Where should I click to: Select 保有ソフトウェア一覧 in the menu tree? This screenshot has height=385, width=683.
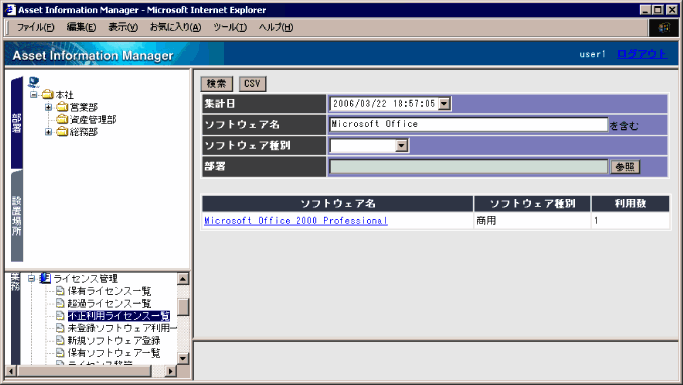coord(114,353)
